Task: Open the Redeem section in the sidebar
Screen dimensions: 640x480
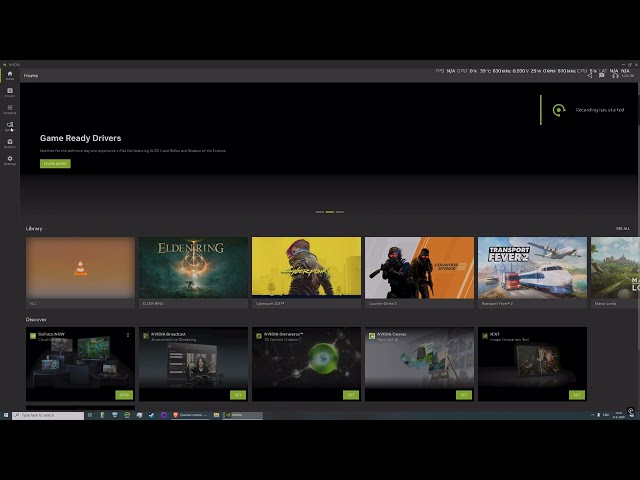Action: click(10, 143)
